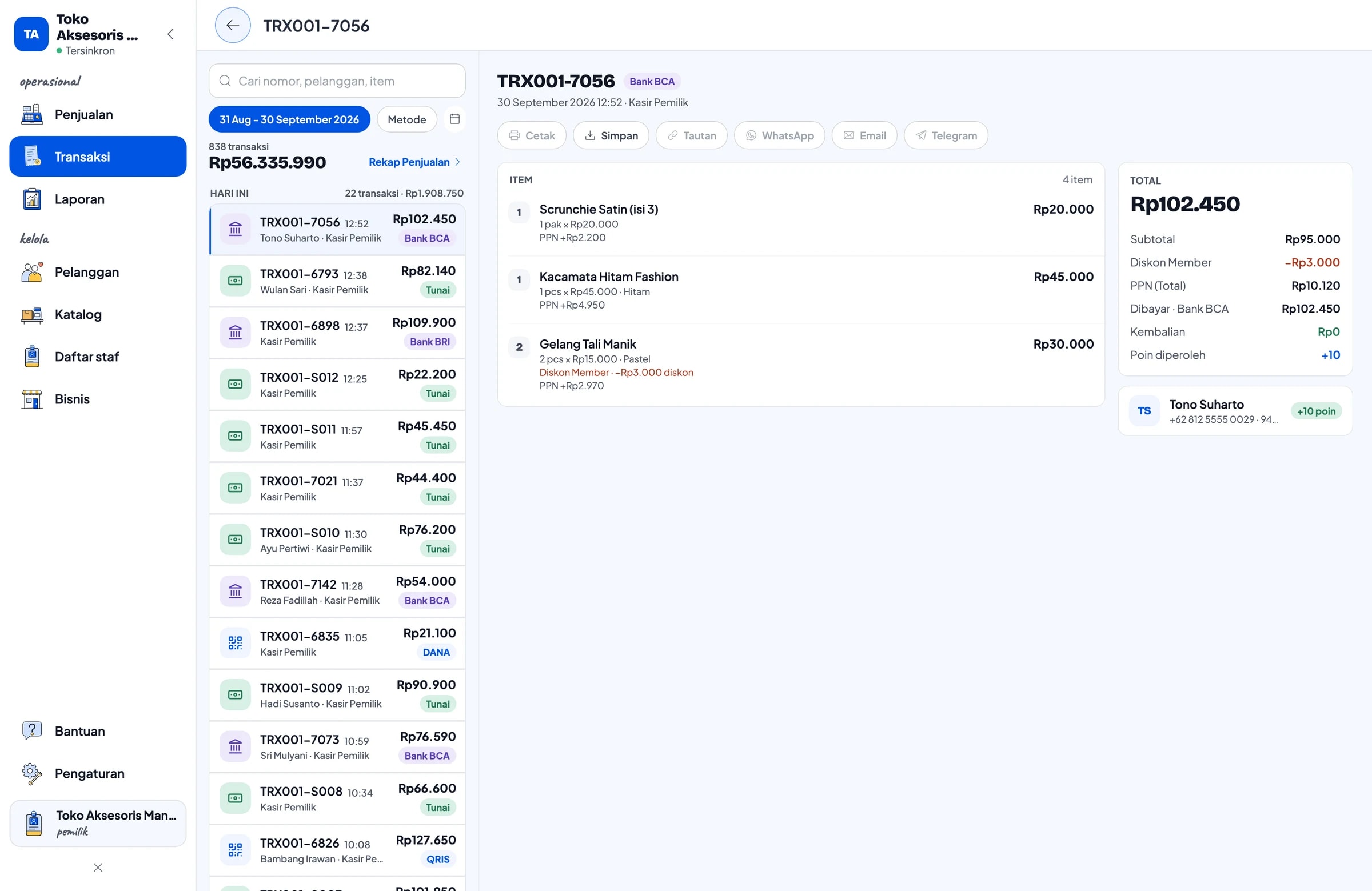Click the Pengaturan gear icon
1372x891 pixels.
(x=32, y=773)
